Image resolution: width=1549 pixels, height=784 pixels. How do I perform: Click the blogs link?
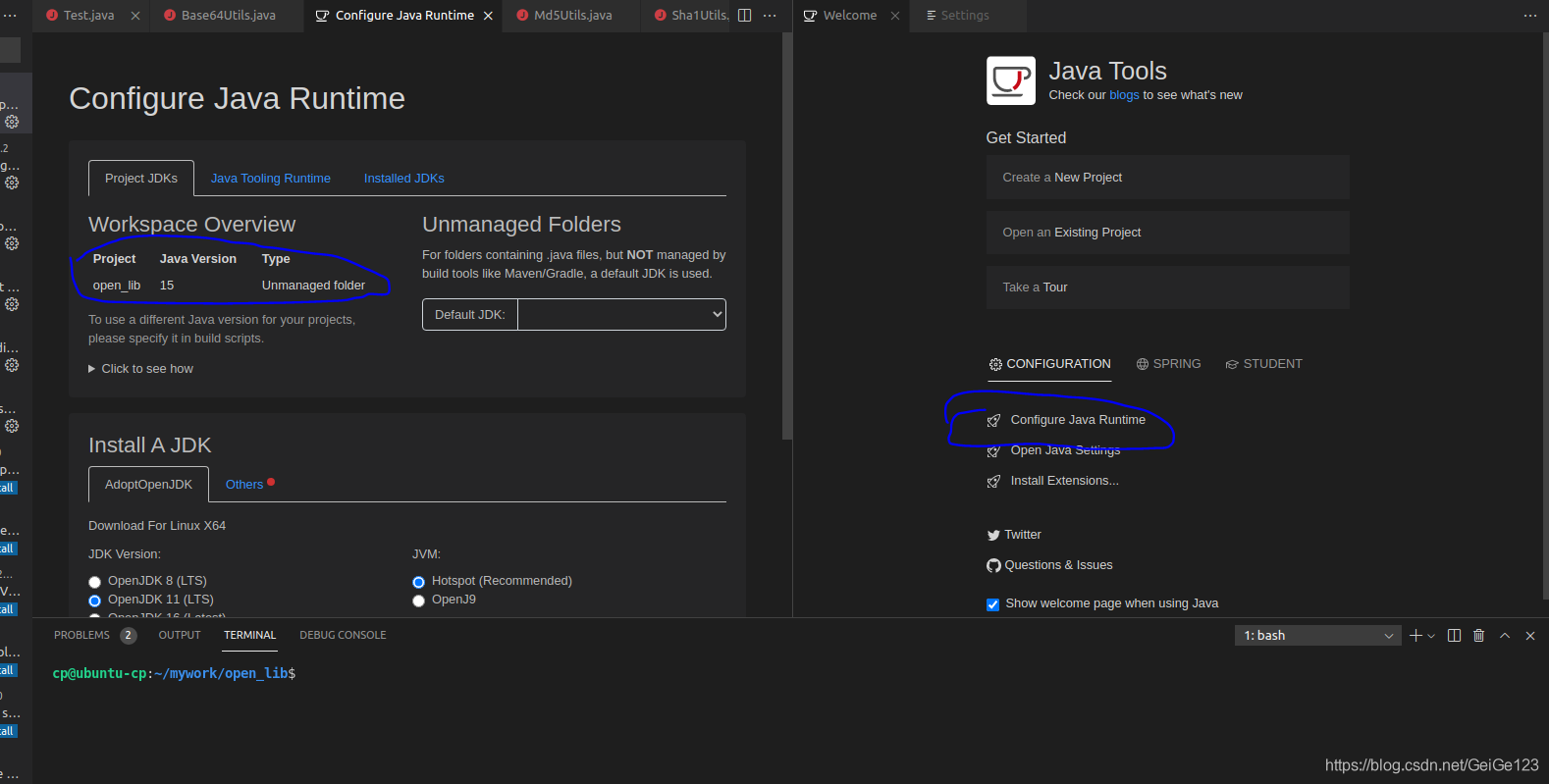click(x=1124, y=95)
